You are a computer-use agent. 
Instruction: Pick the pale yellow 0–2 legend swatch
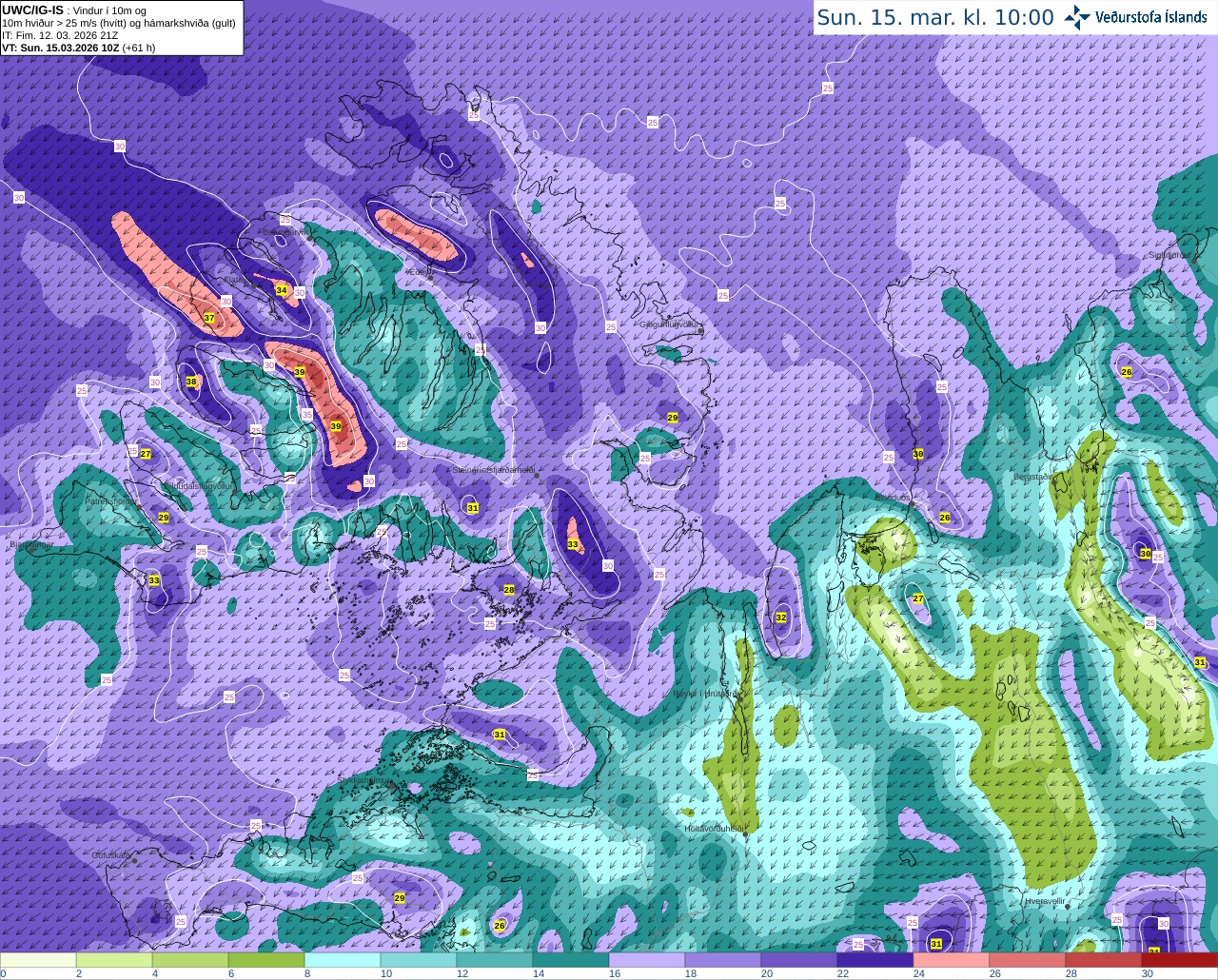click(x=38, y=961)
